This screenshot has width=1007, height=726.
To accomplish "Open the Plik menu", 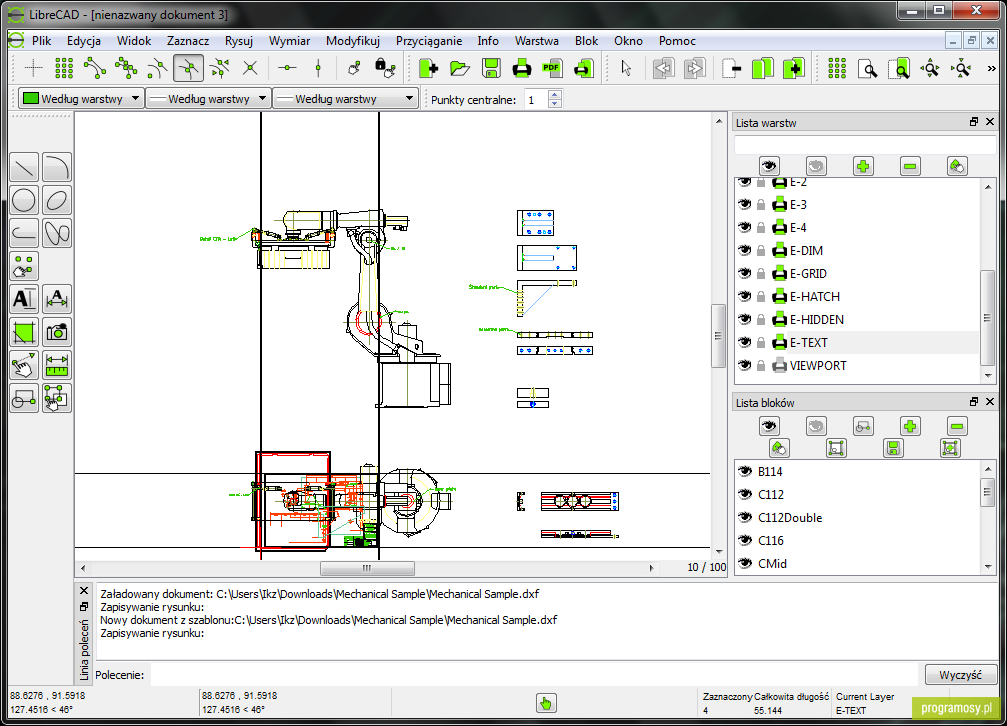I will click(x=41, y=40).
